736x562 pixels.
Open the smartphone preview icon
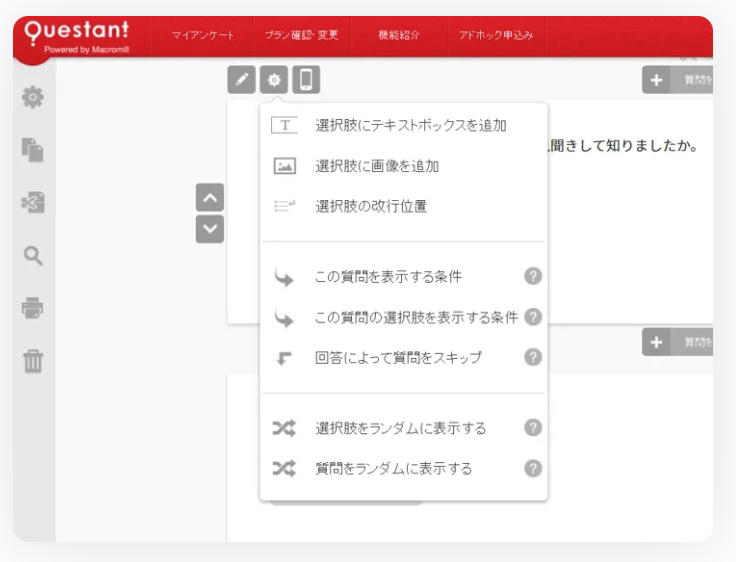[306, 79]
